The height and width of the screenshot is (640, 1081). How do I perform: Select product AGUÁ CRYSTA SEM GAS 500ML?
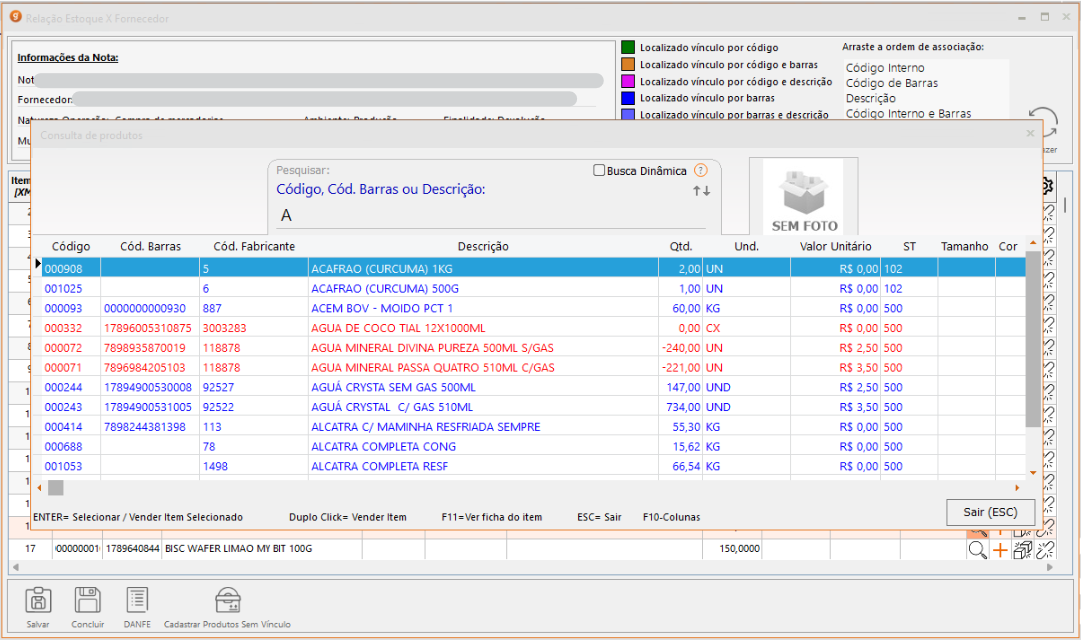(534, 388)
